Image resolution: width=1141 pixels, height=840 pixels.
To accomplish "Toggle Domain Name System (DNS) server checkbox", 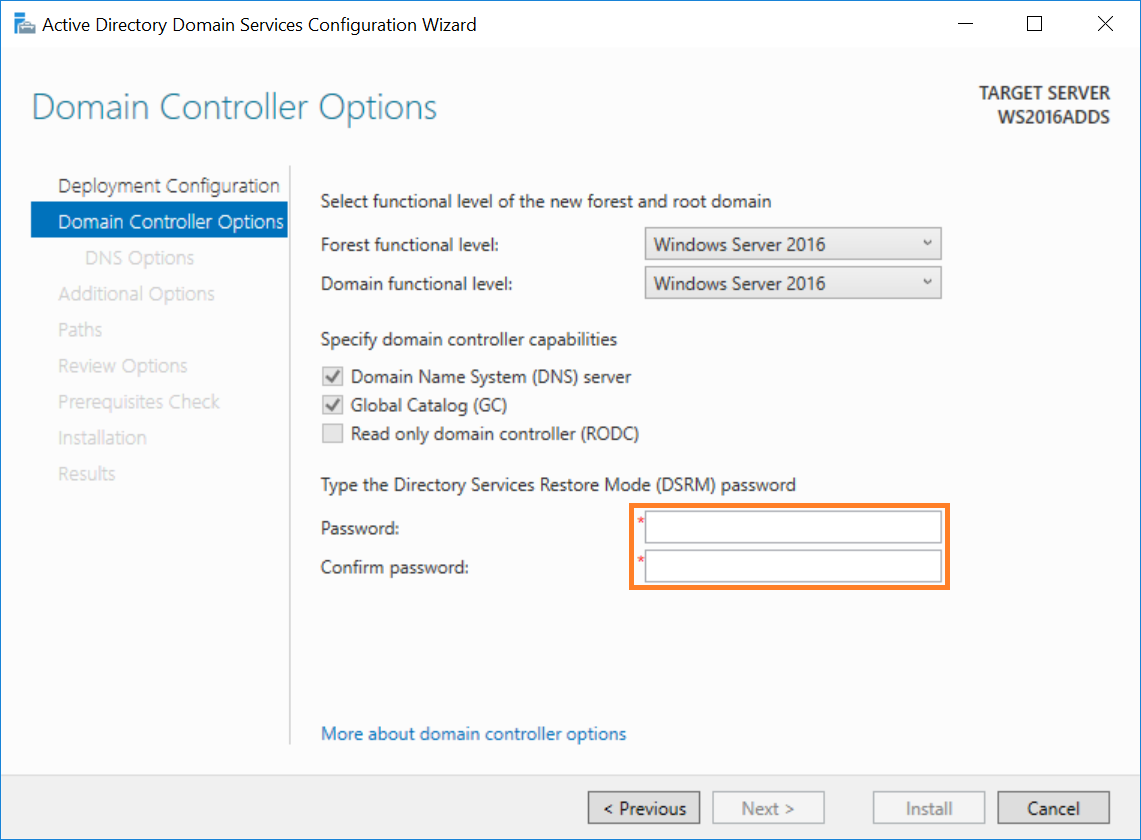I will point(333,376).
